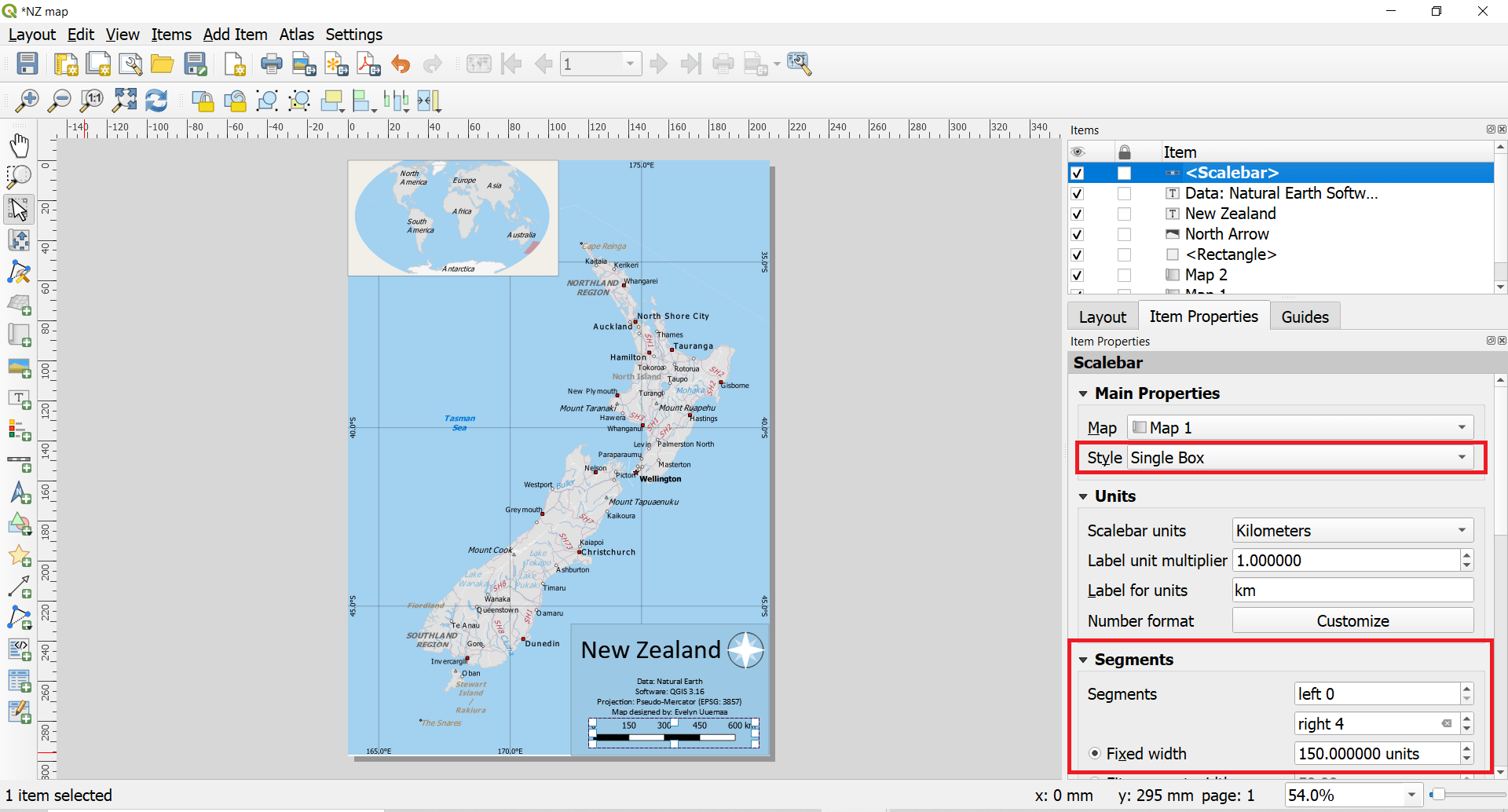This screenshot has height=812, width=1508.
Task: Select the Pan Layout hand tool
Action: pos(19,145)
